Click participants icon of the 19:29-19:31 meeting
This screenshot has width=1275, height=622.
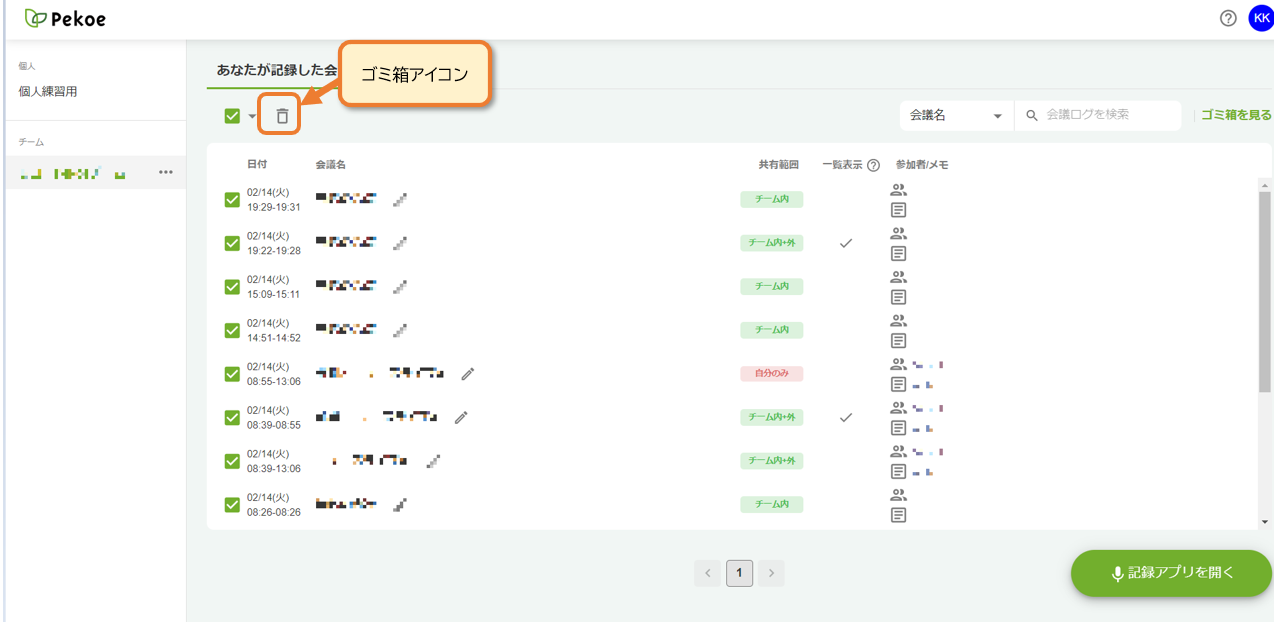[898, 190]
